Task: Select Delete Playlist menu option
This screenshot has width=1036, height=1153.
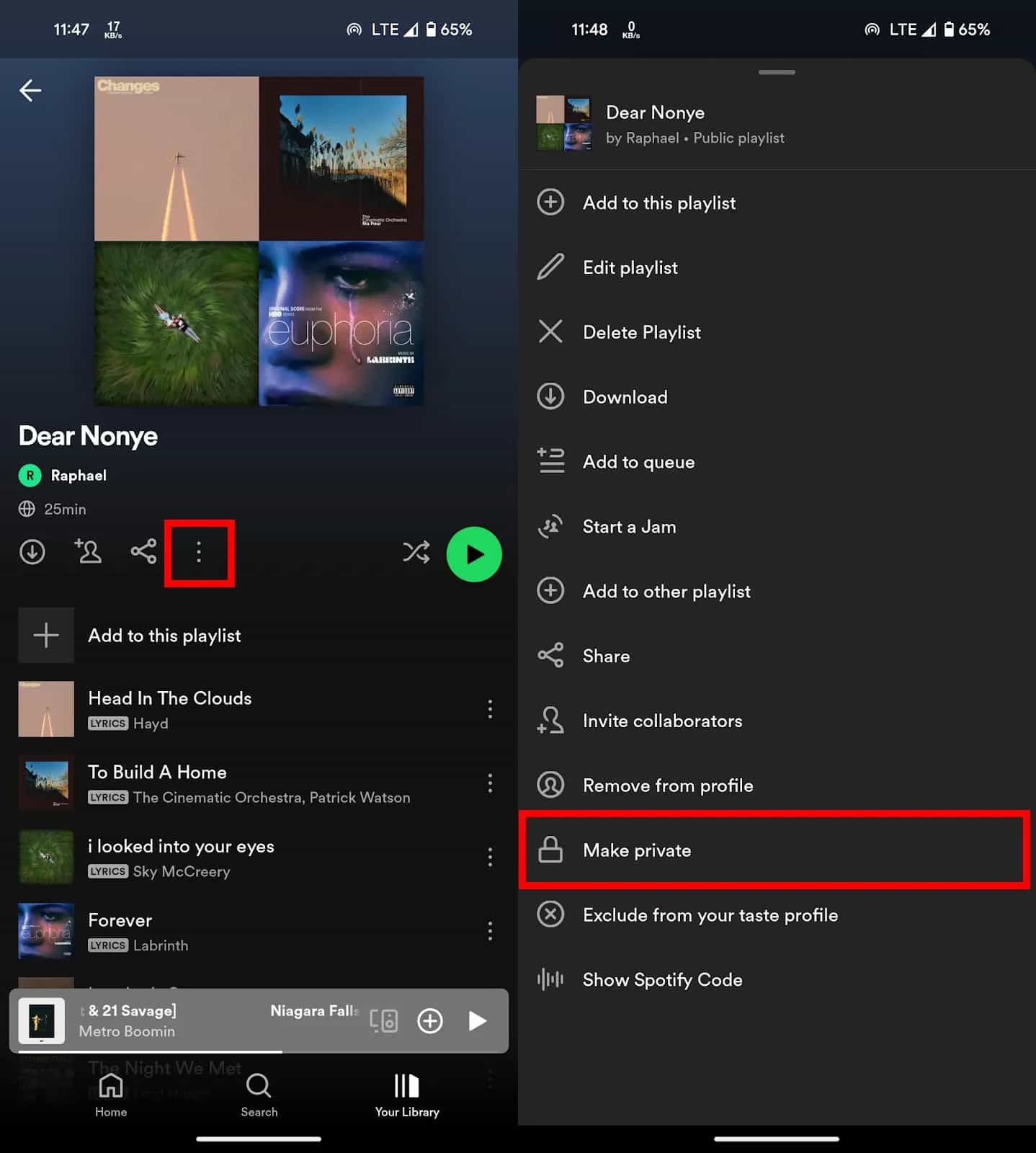Action: click(x=777, y=332)
